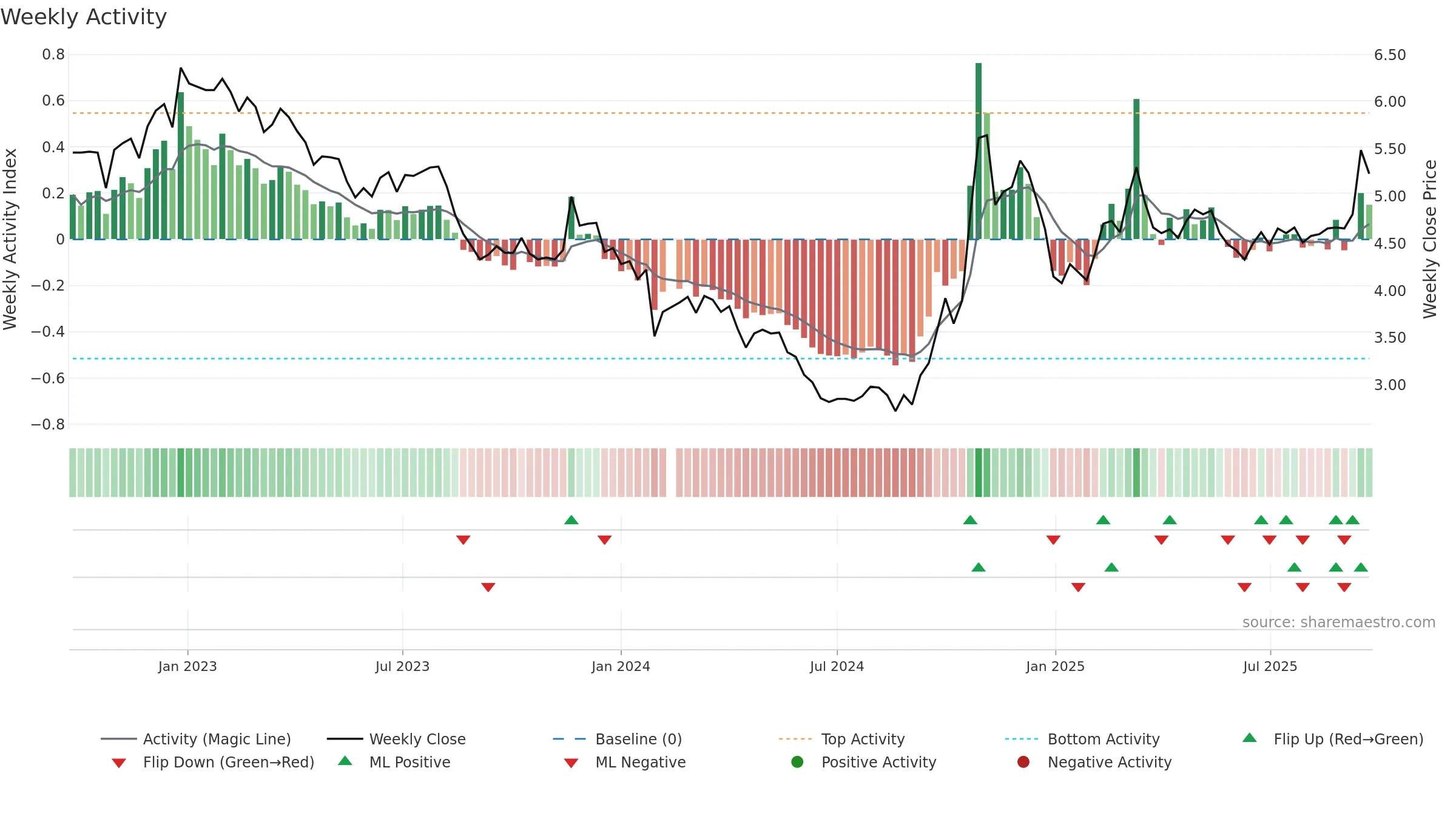Click the flip-down marker at Jan 2025
1456x819 pixels.
(x=1053, y=540)
